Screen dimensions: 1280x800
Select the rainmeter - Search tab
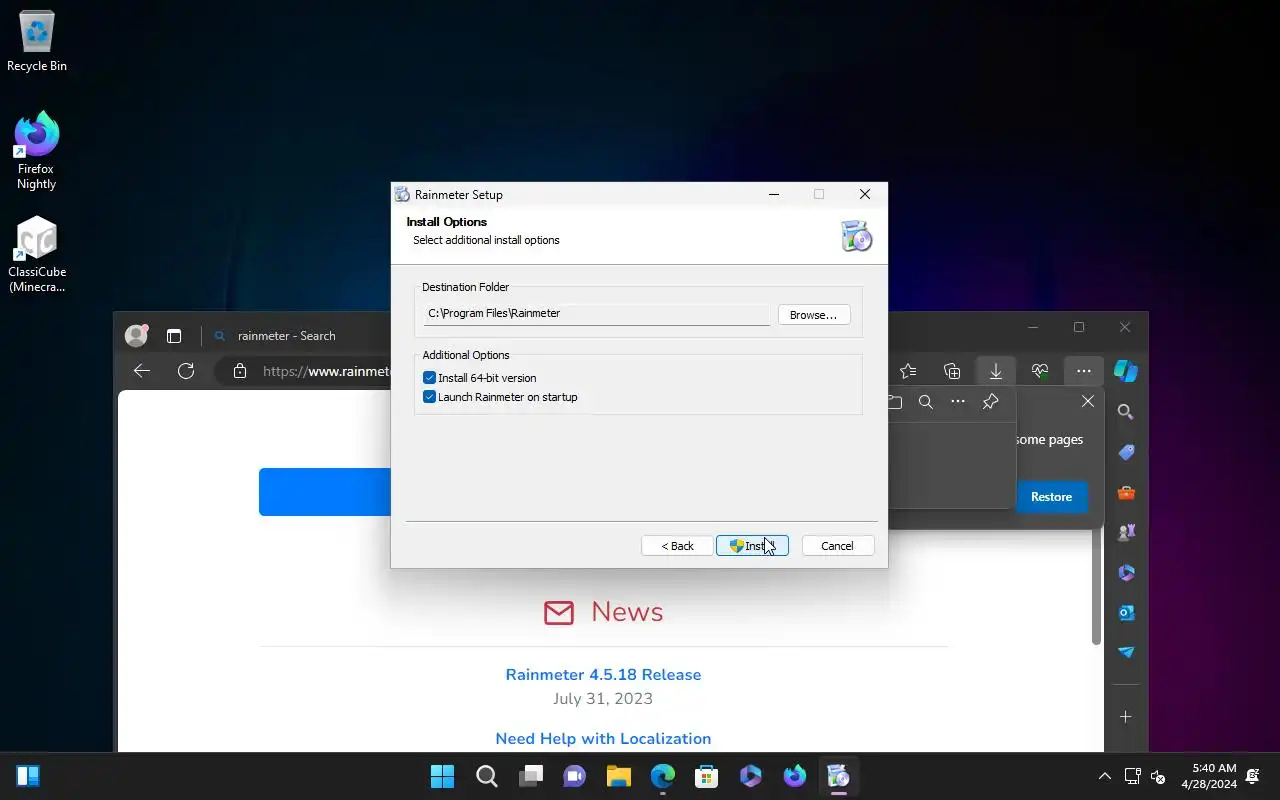[287, 336]
